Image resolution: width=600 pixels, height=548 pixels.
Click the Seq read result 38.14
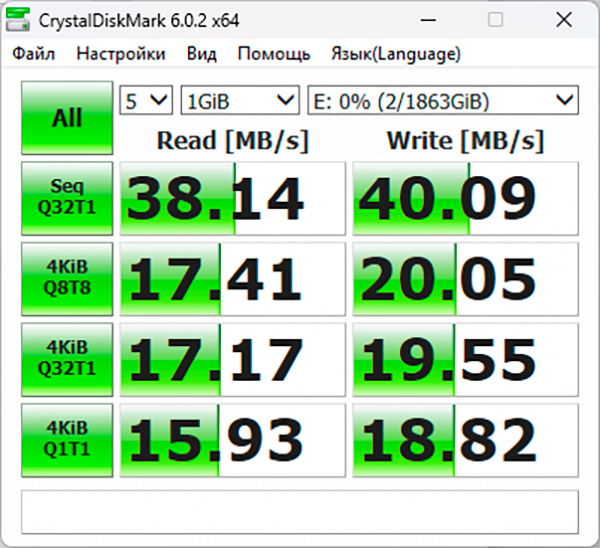(x=233, y=198)
